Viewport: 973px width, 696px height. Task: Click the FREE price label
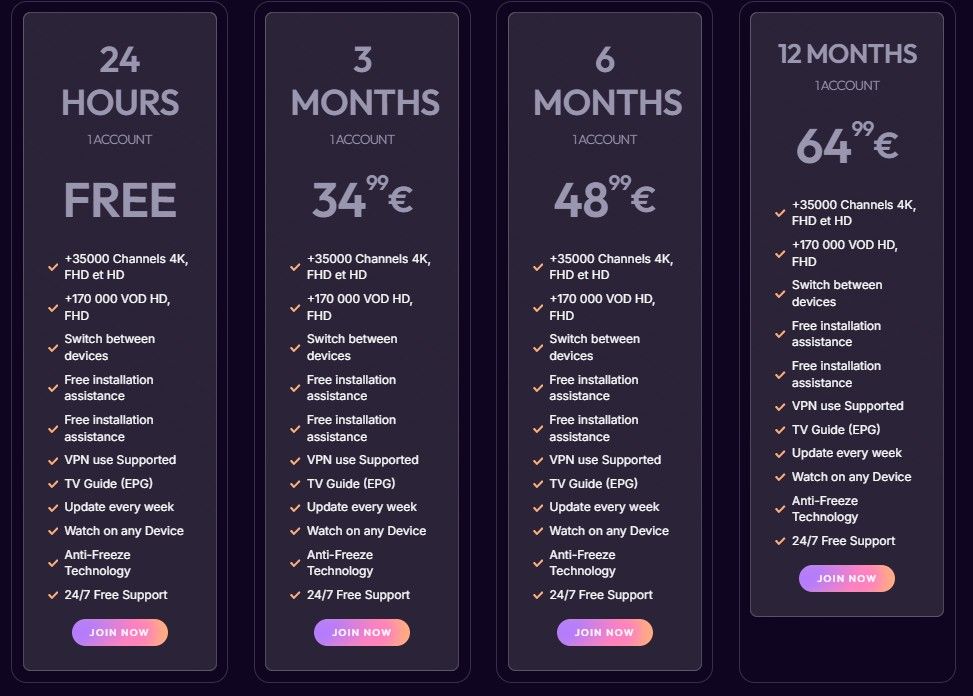pos(119,200)
